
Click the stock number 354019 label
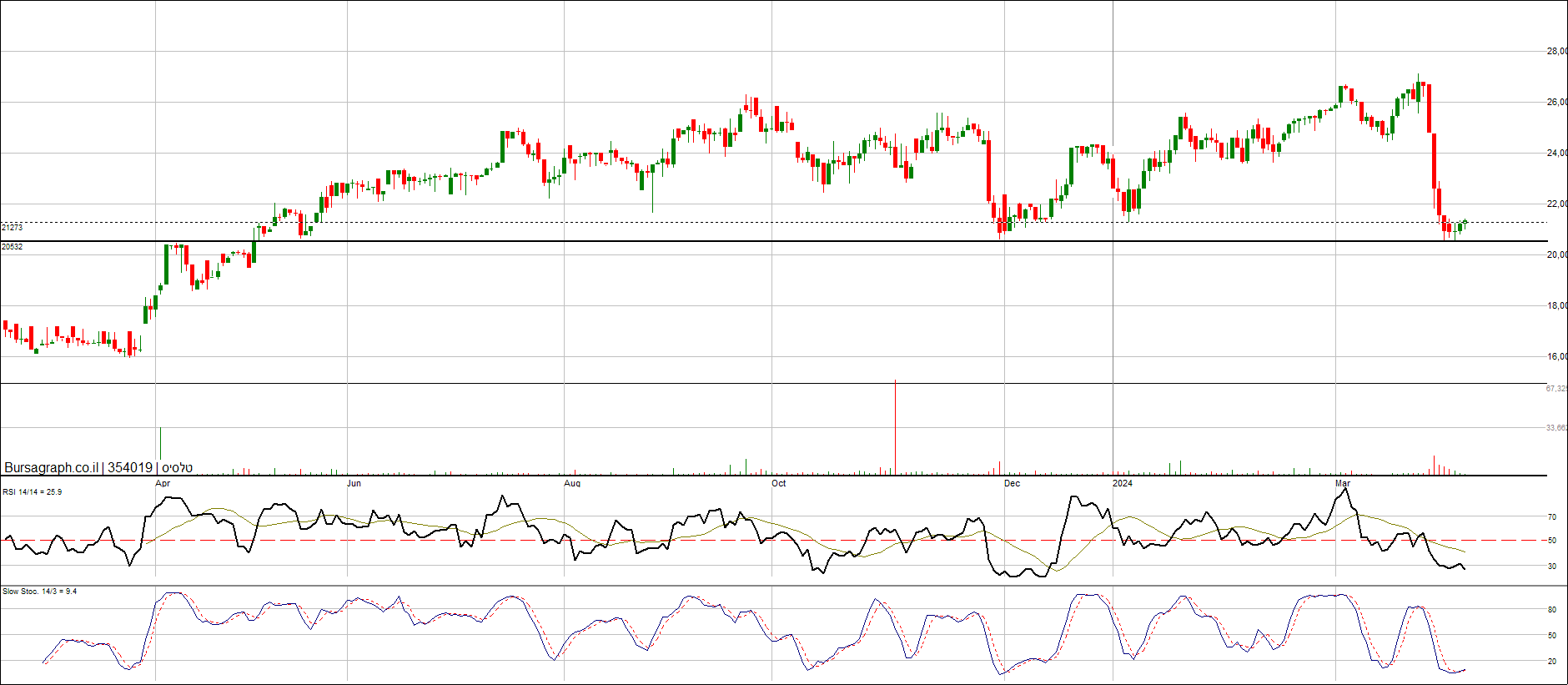point(130,468)
